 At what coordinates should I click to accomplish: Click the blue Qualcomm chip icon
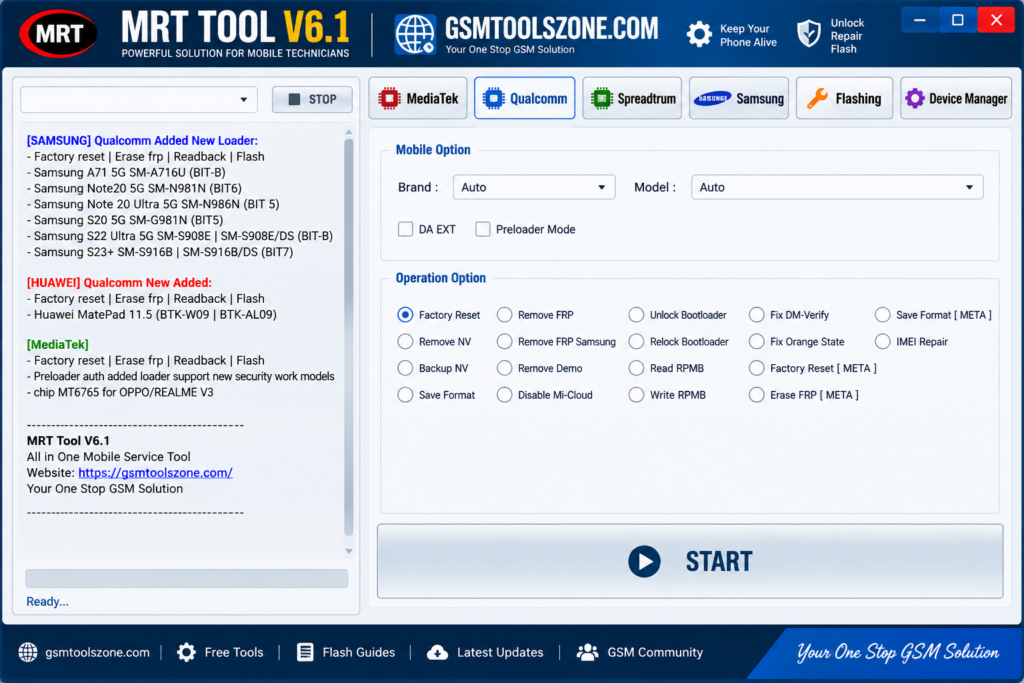(x=494, y=99)
